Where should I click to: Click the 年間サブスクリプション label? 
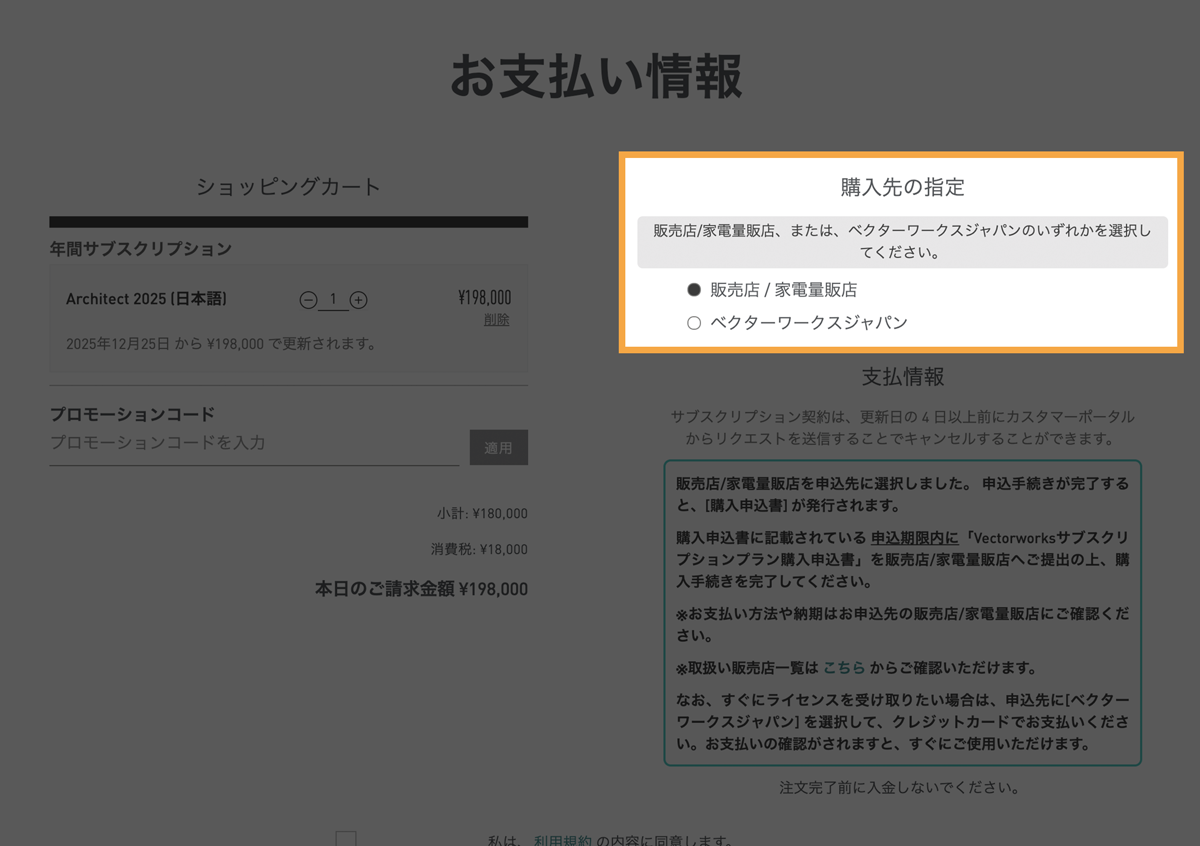[141, 248]
